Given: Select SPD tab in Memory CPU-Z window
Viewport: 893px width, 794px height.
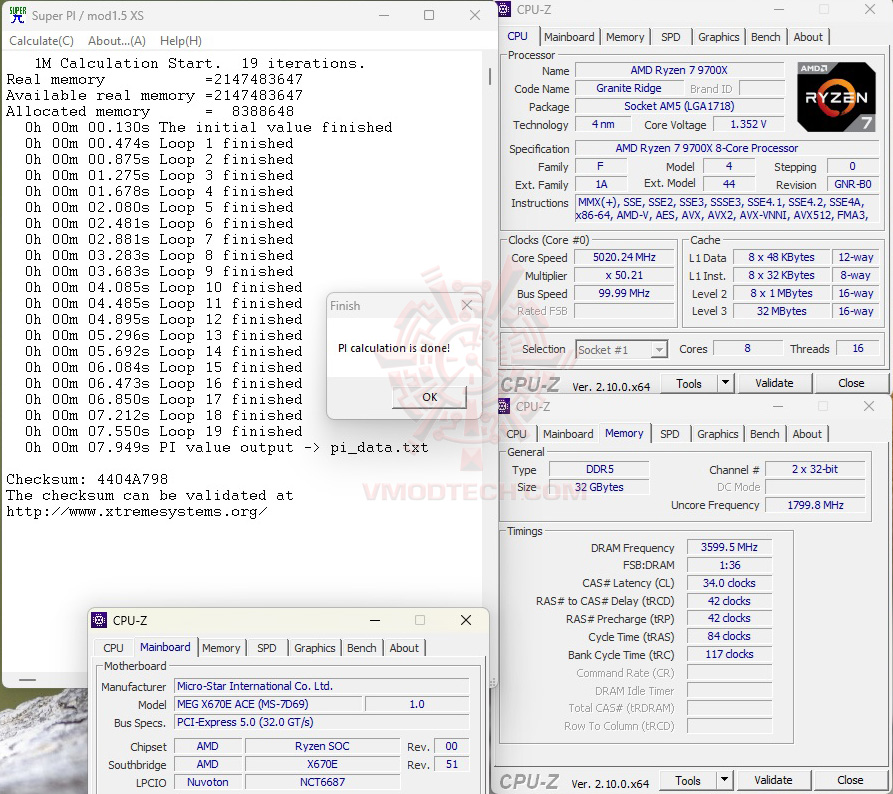Looking at the screenshot, I should 670,434.
